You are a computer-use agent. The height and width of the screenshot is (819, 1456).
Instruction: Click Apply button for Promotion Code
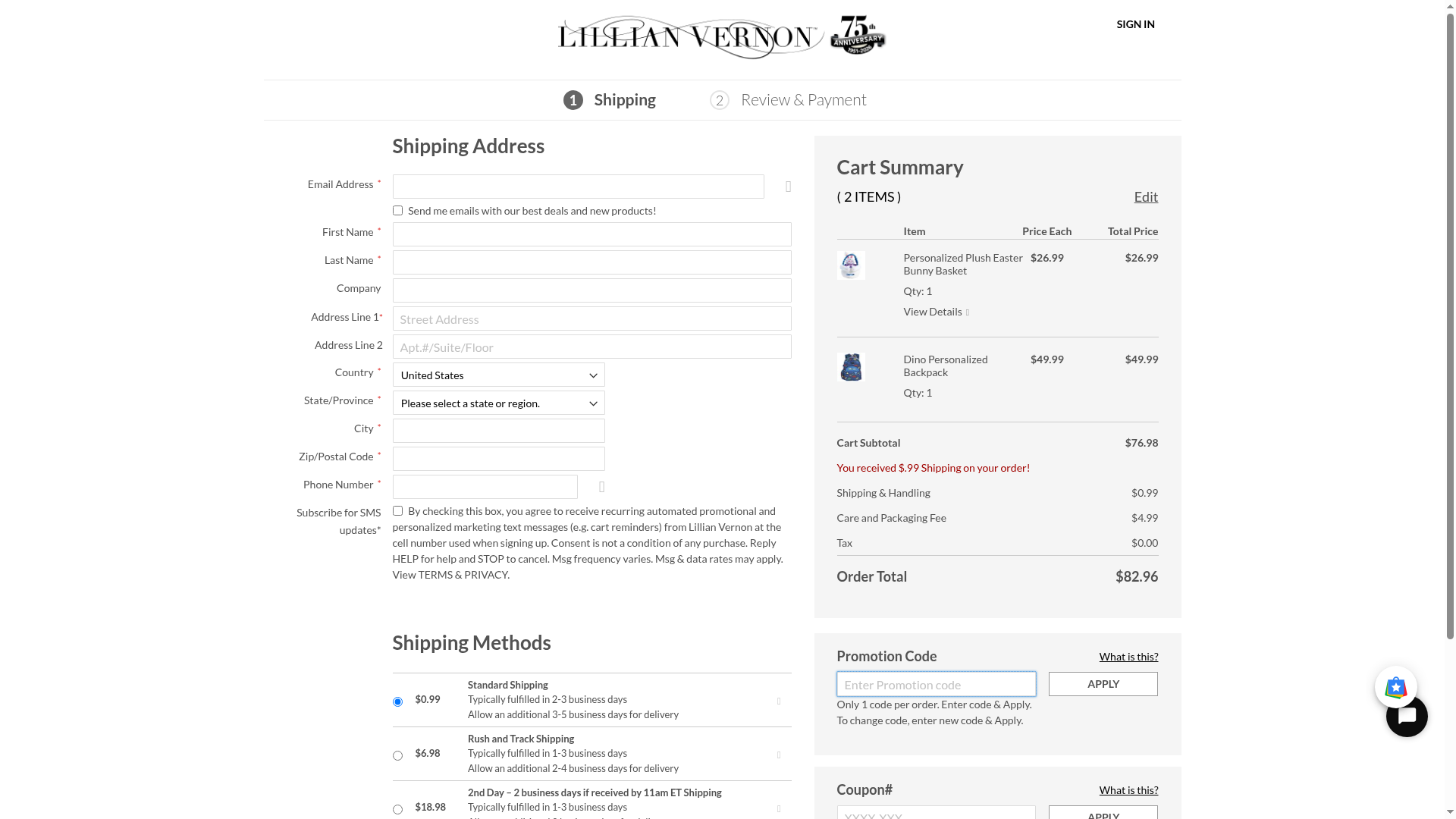tap(1103, 684)
